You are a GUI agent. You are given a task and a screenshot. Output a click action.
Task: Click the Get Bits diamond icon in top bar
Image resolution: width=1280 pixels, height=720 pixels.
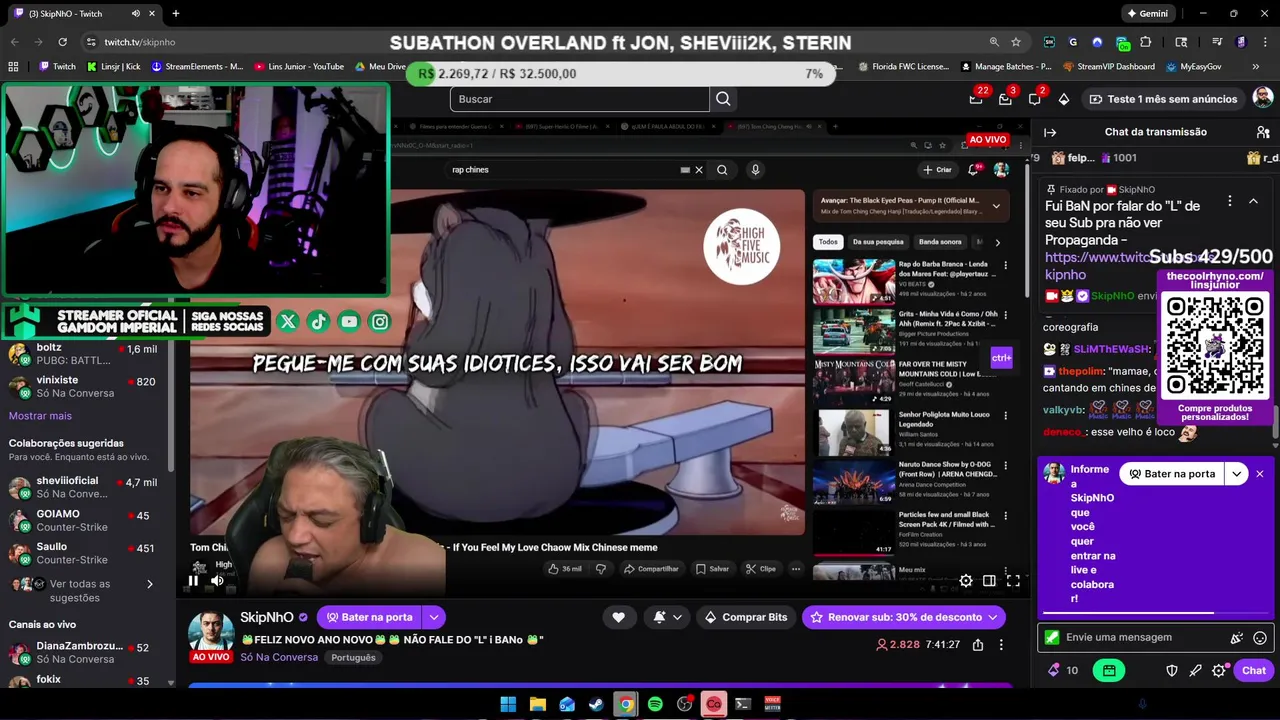tap(1064, 99)
